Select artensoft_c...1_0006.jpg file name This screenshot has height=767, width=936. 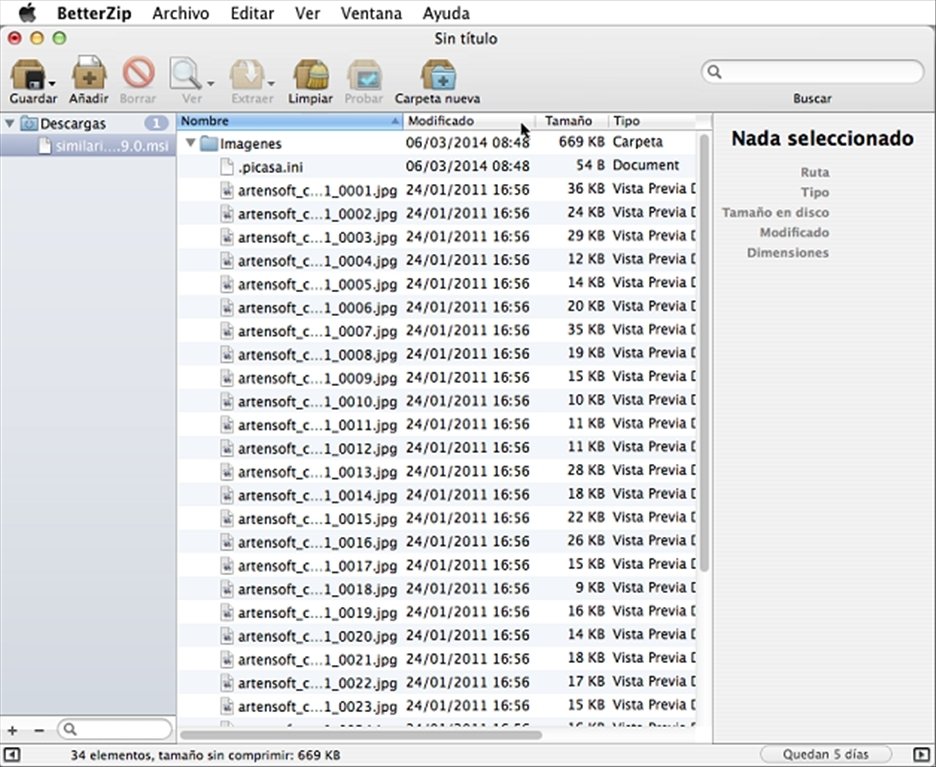(x=317, y=307)
